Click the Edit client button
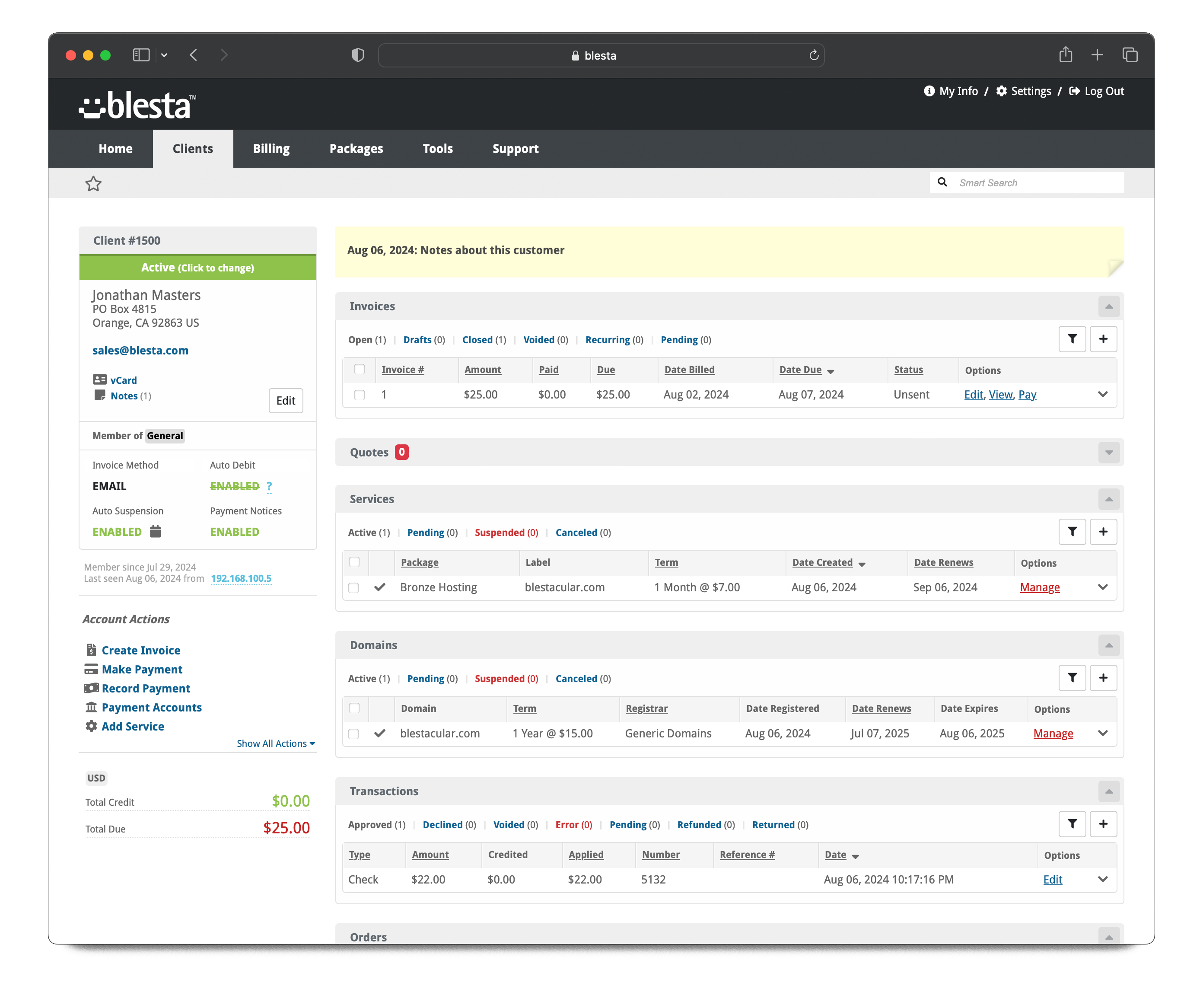The width and height of the screenshot is (1203, 1008). pos(286,401)
